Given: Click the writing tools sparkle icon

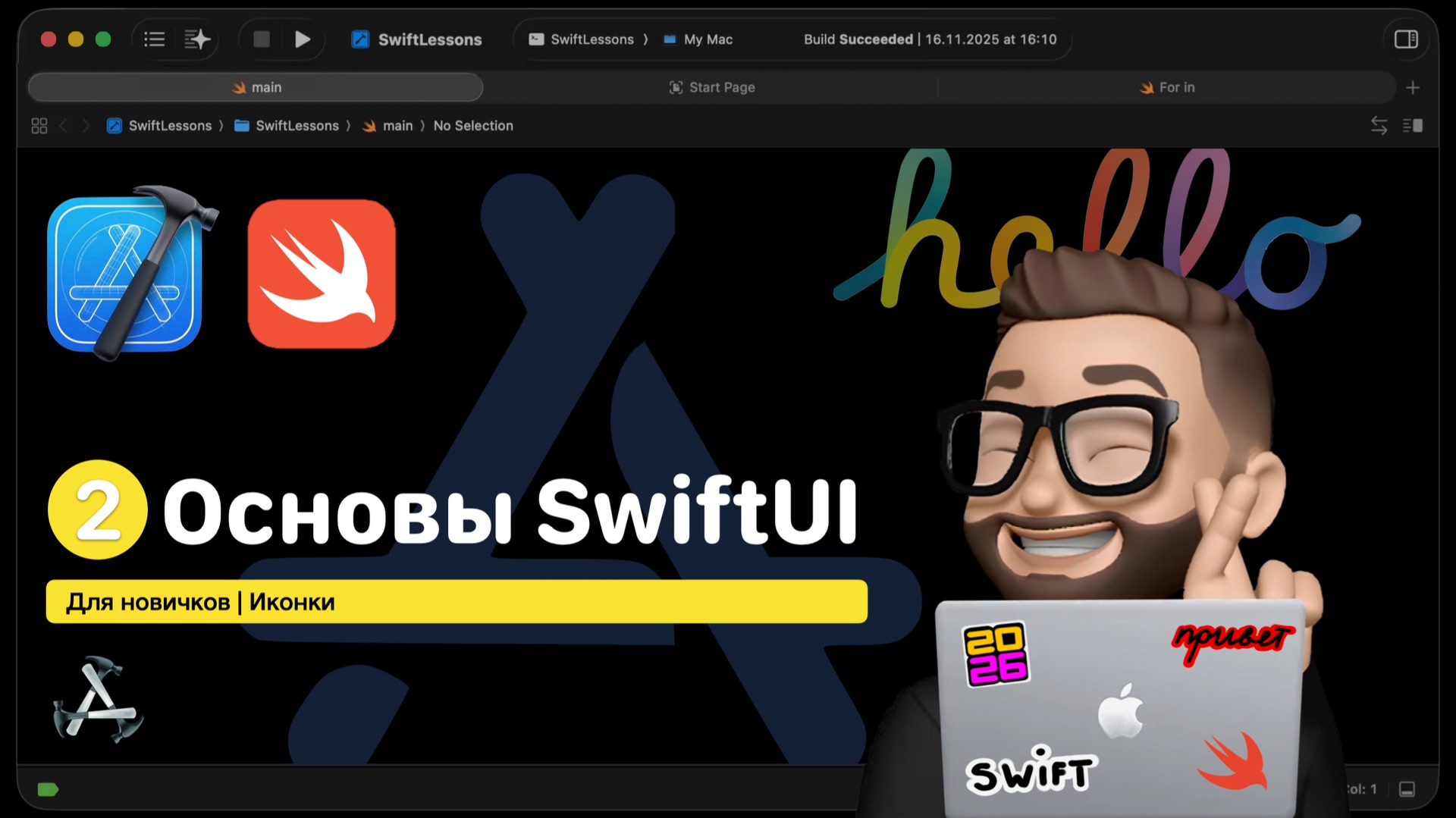Looking at the screenshot, I should [196, 39].
